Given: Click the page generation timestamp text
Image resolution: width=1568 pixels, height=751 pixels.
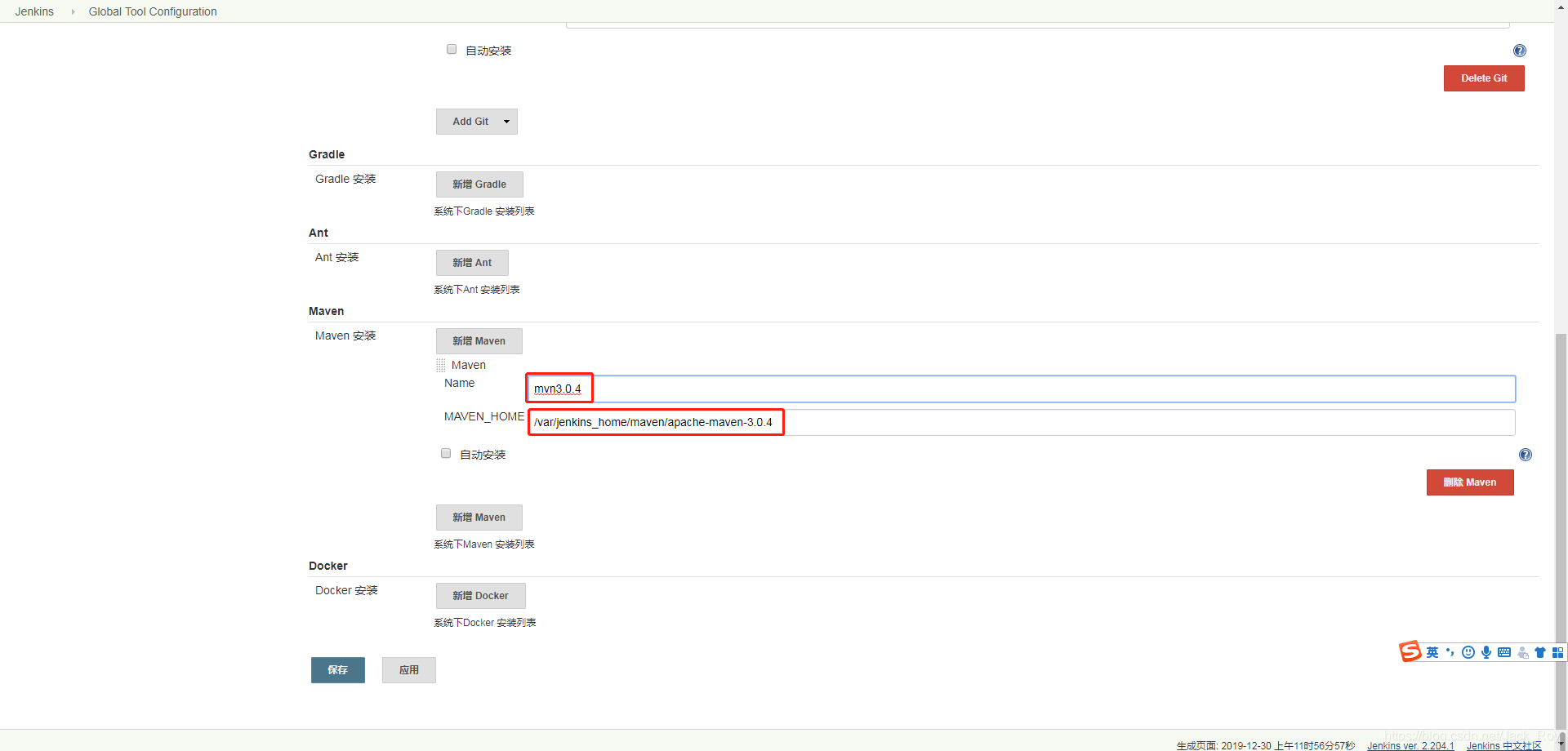Looking at the screenshot, I should tap(1266, 745).
